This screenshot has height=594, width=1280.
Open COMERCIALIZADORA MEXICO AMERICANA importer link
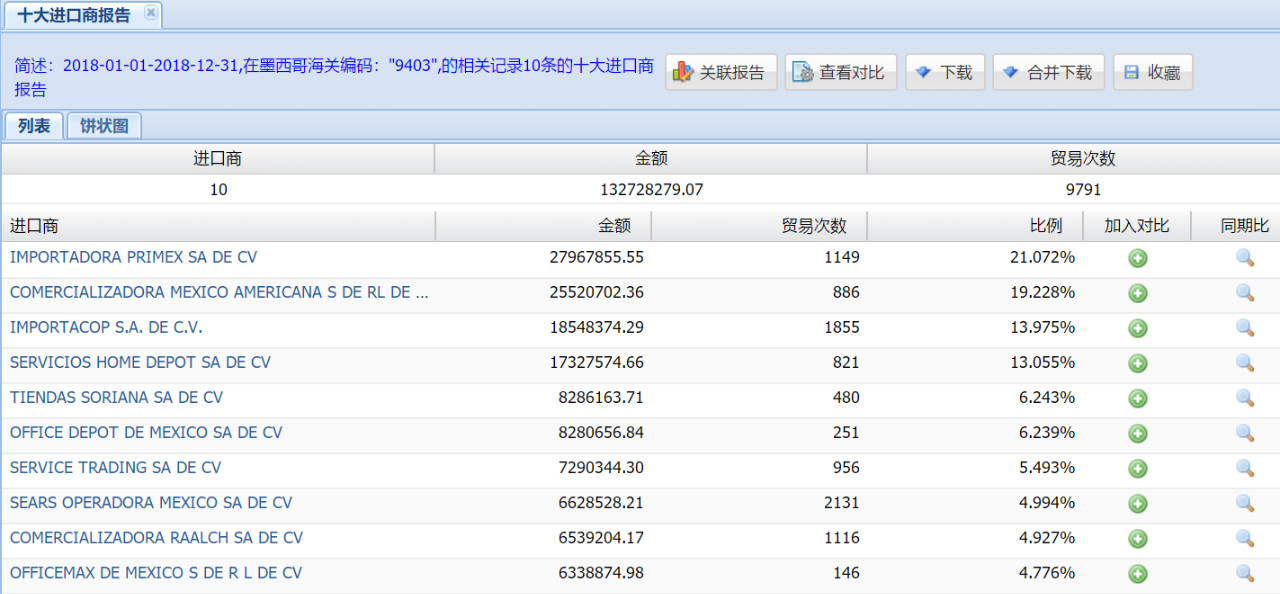coord(219,293)
